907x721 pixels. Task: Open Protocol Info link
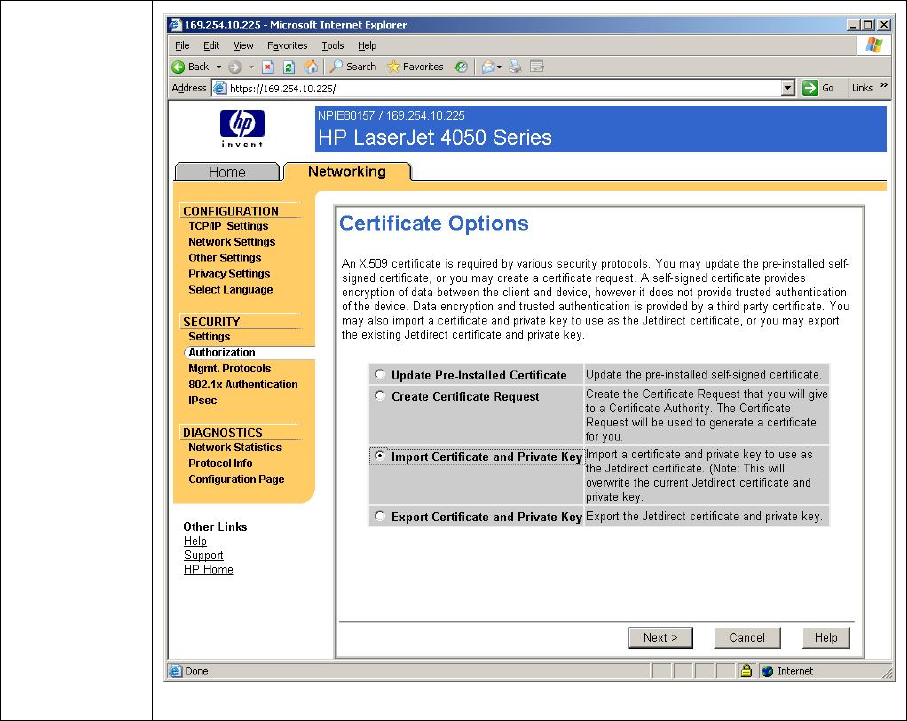[x=220, y=463]
